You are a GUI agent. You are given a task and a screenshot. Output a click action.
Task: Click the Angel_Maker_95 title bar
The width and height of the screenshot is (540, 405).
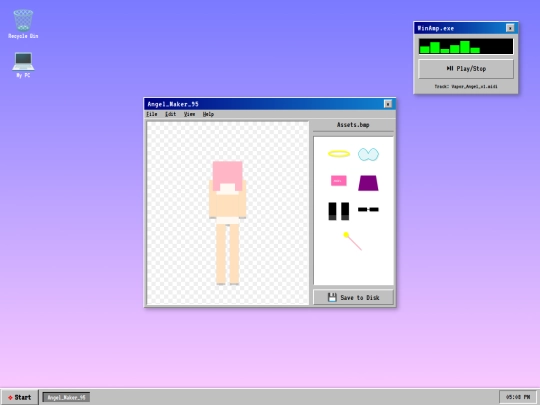click(270, 104)
